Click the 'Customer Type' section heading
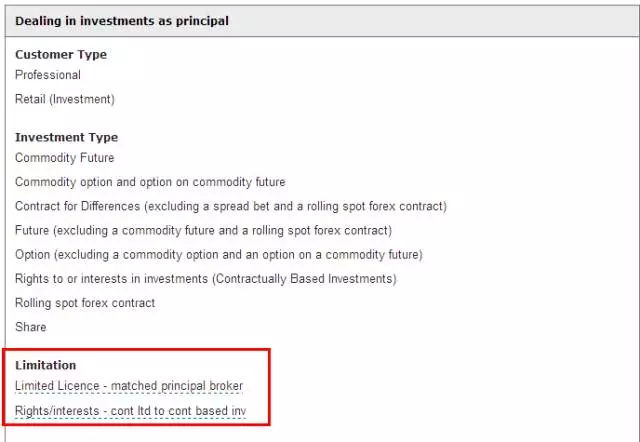640x442 pixels. (61, 54)
